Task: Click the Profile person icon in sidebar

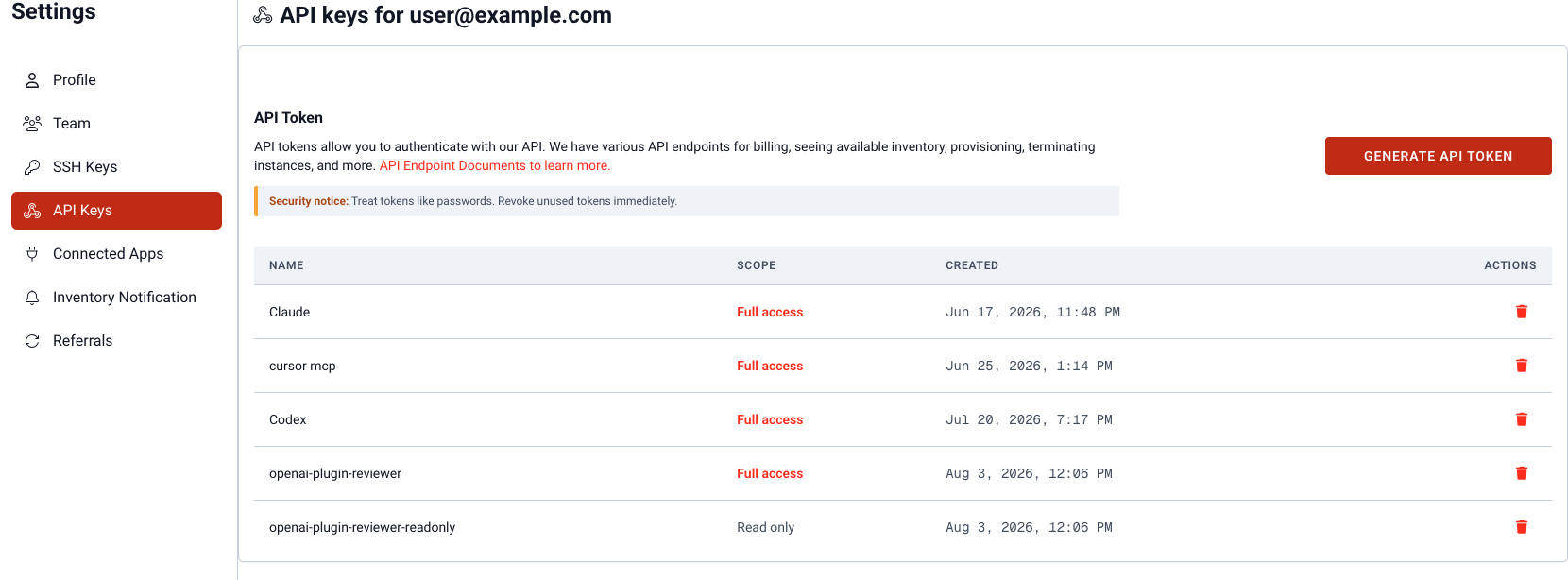Action: click(32, 80)
